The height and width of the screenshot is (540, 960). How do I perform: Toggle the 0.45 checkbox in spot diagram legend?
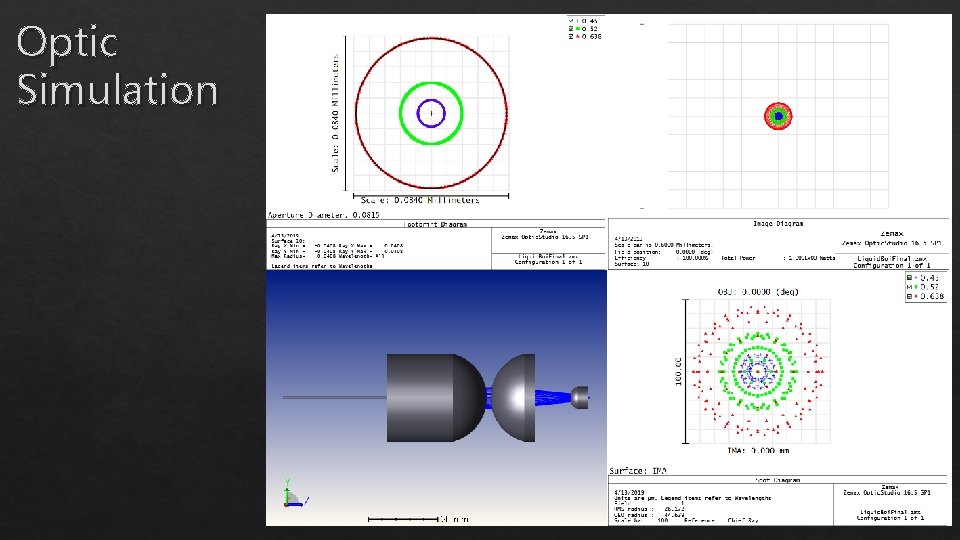pos(909,278)
